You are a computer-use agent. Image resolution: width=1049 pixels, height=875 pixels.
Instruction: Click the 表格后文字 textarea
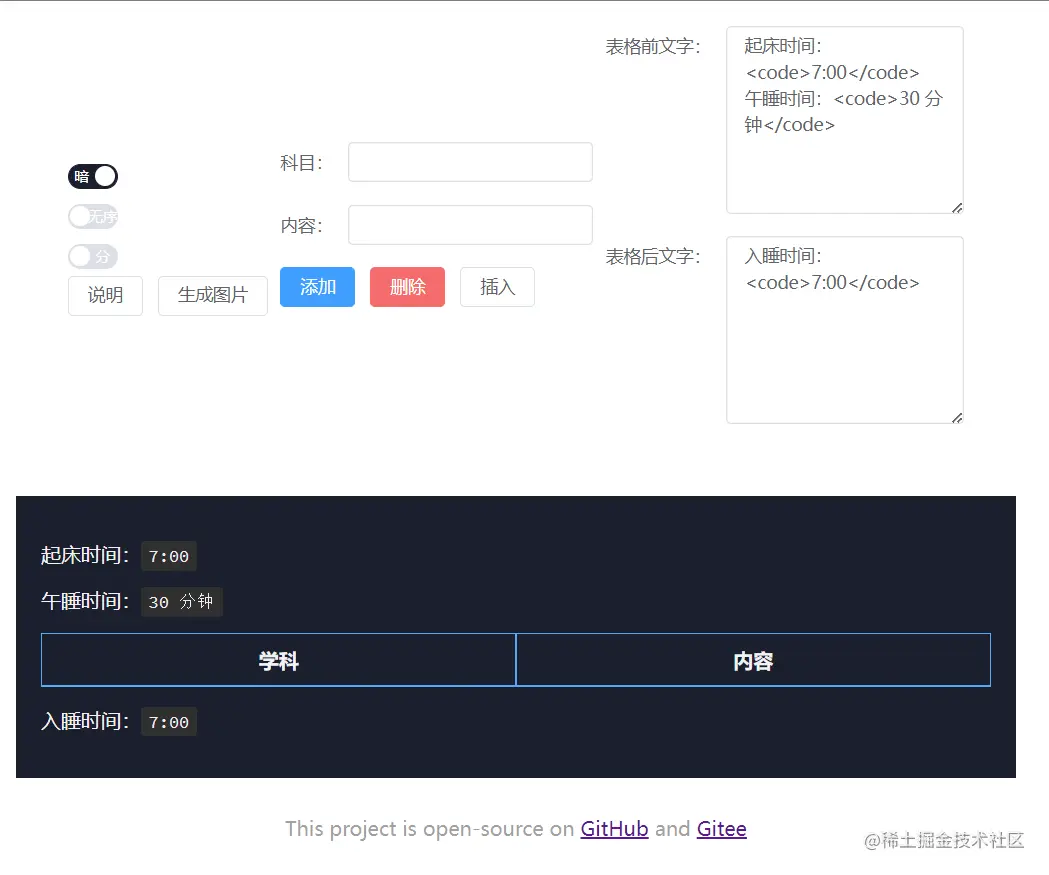844,330
